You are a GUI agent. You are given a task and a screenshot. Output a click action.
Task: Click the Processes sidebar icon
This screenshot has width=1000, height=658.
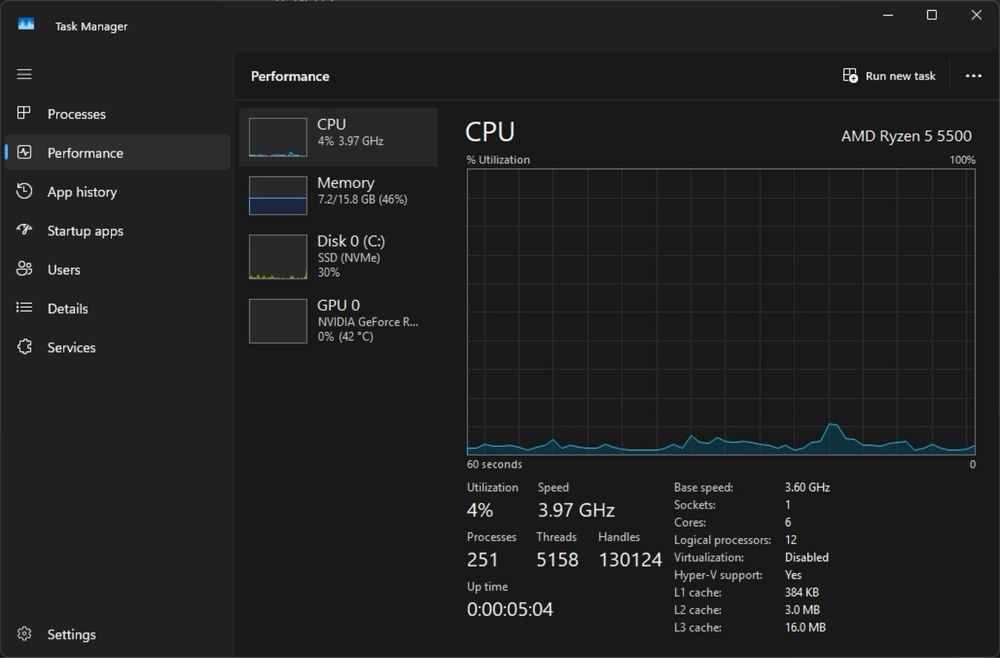pyautogui.click(x=24, y=113)
